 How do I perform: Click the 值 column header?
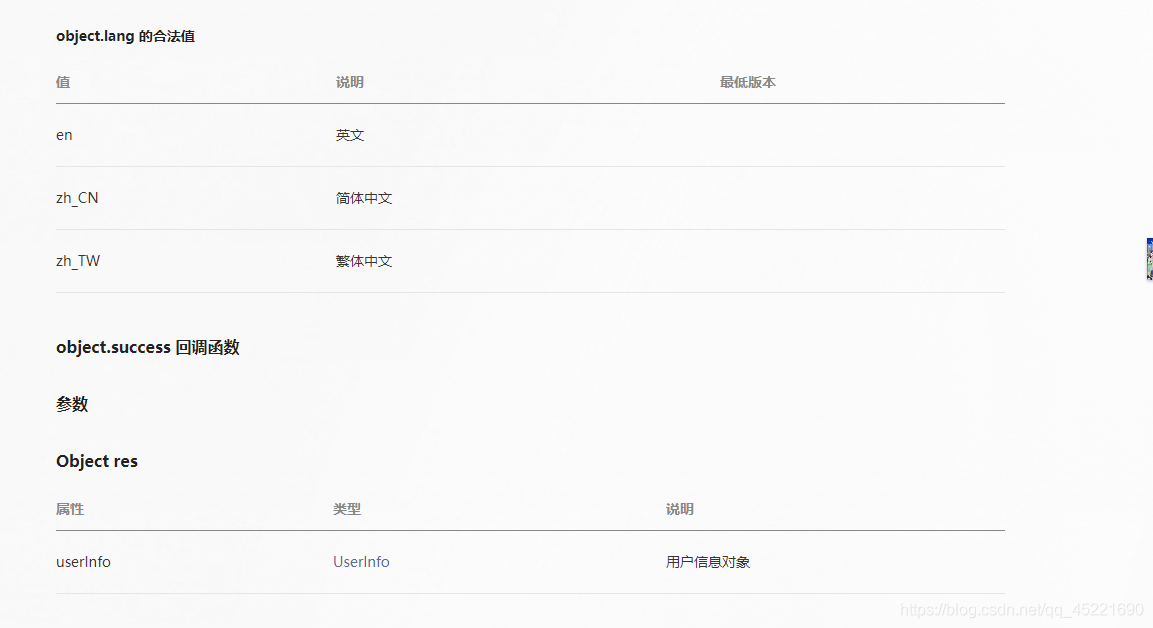click(x=62, y=82)
